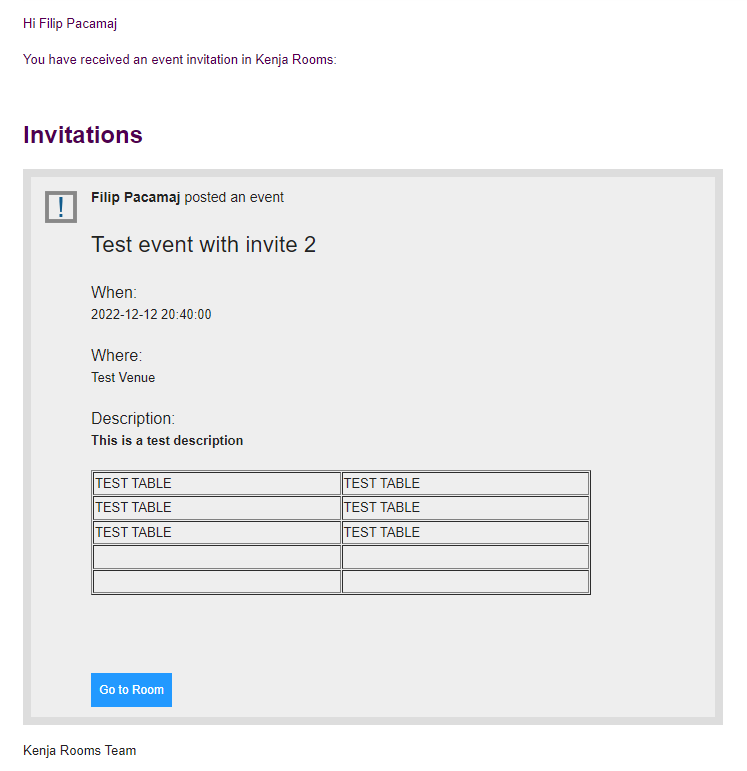Image resolution: width=747 pixels, height=771 pixels.
Task: Click the Go to Room button
Action: (x=131, y=689)
